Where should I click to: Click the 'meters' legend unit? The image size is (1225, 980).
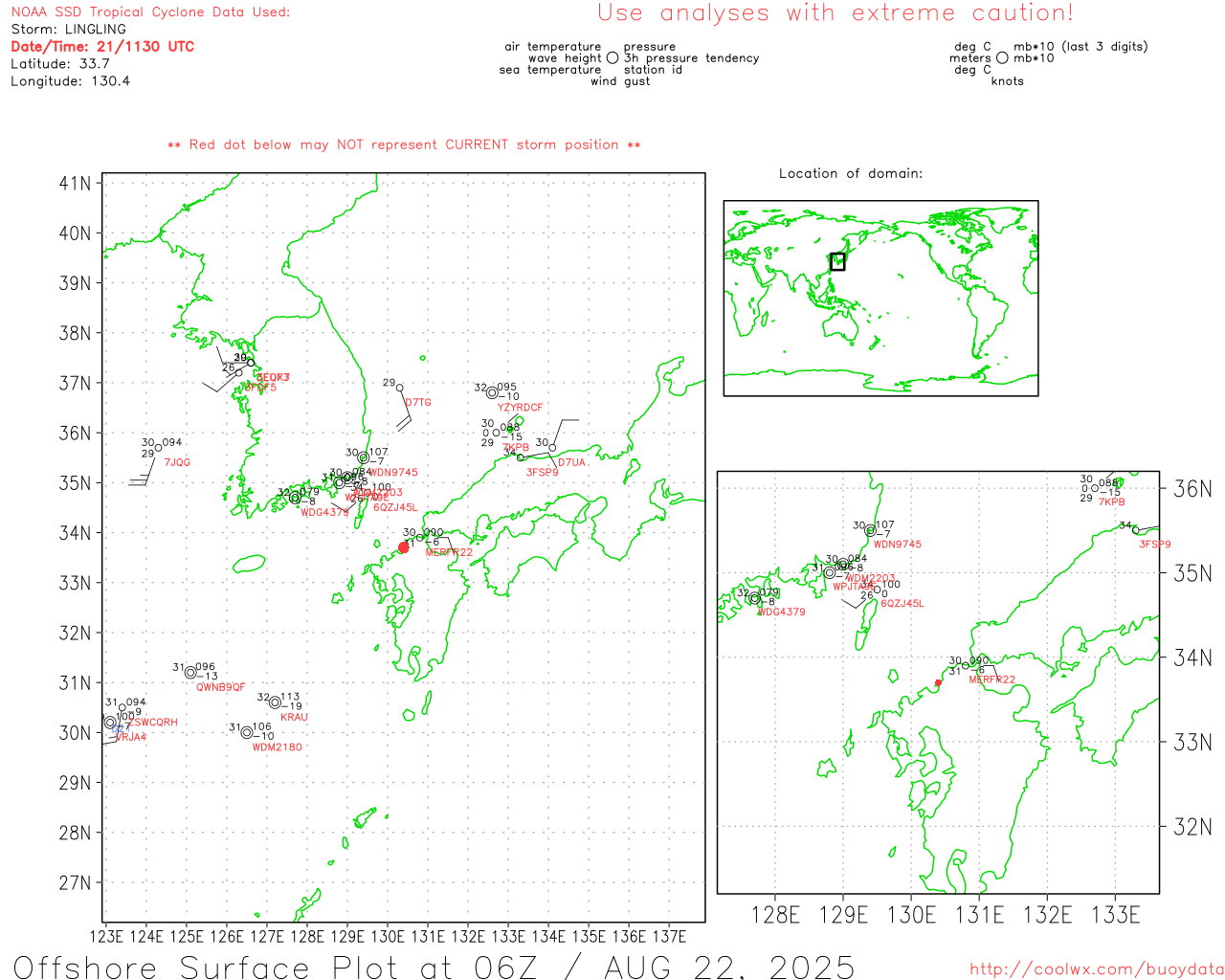[x=970, y=58]
